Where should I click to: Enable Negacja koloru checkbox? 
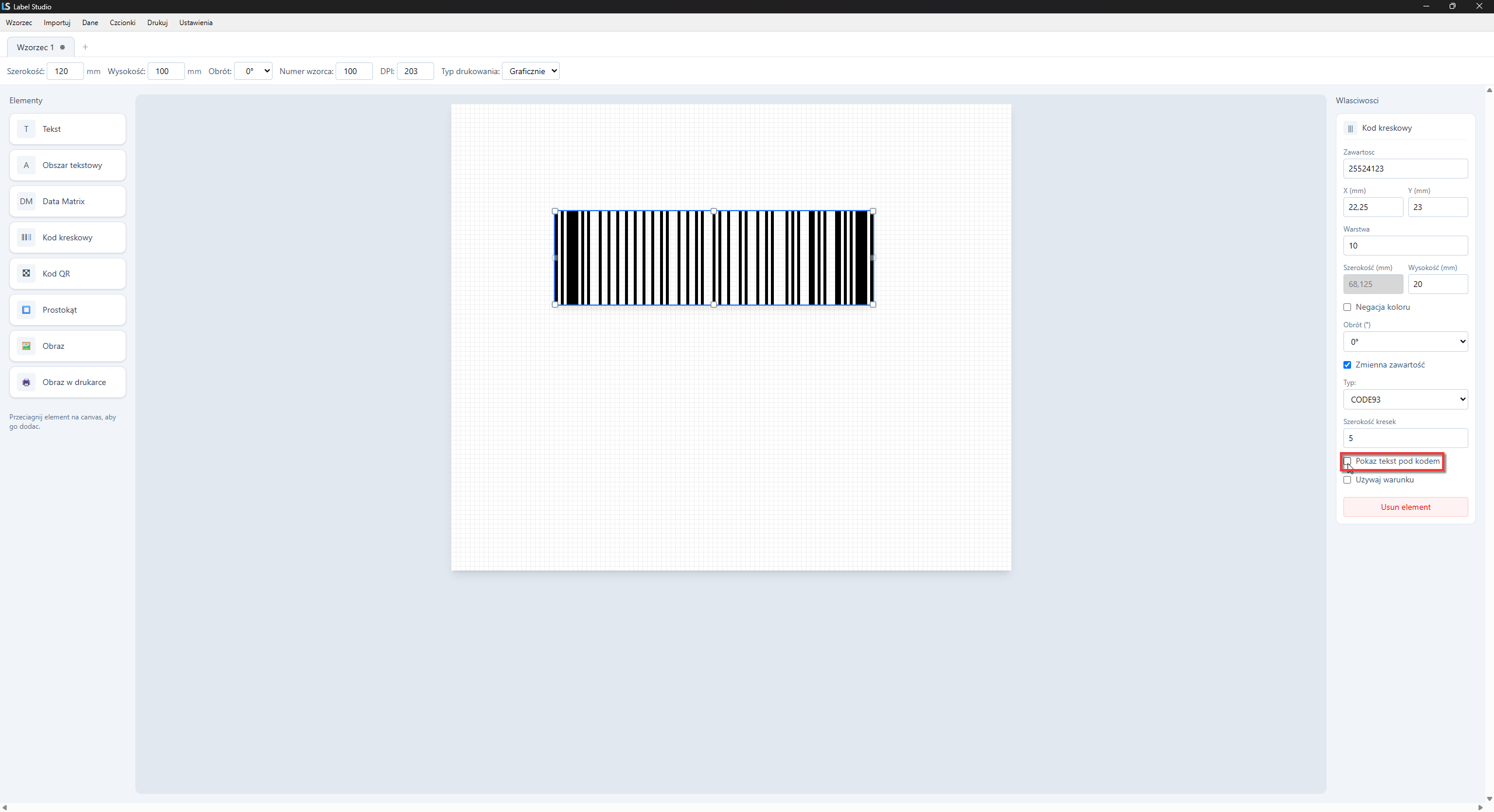tap(1348, 307)
